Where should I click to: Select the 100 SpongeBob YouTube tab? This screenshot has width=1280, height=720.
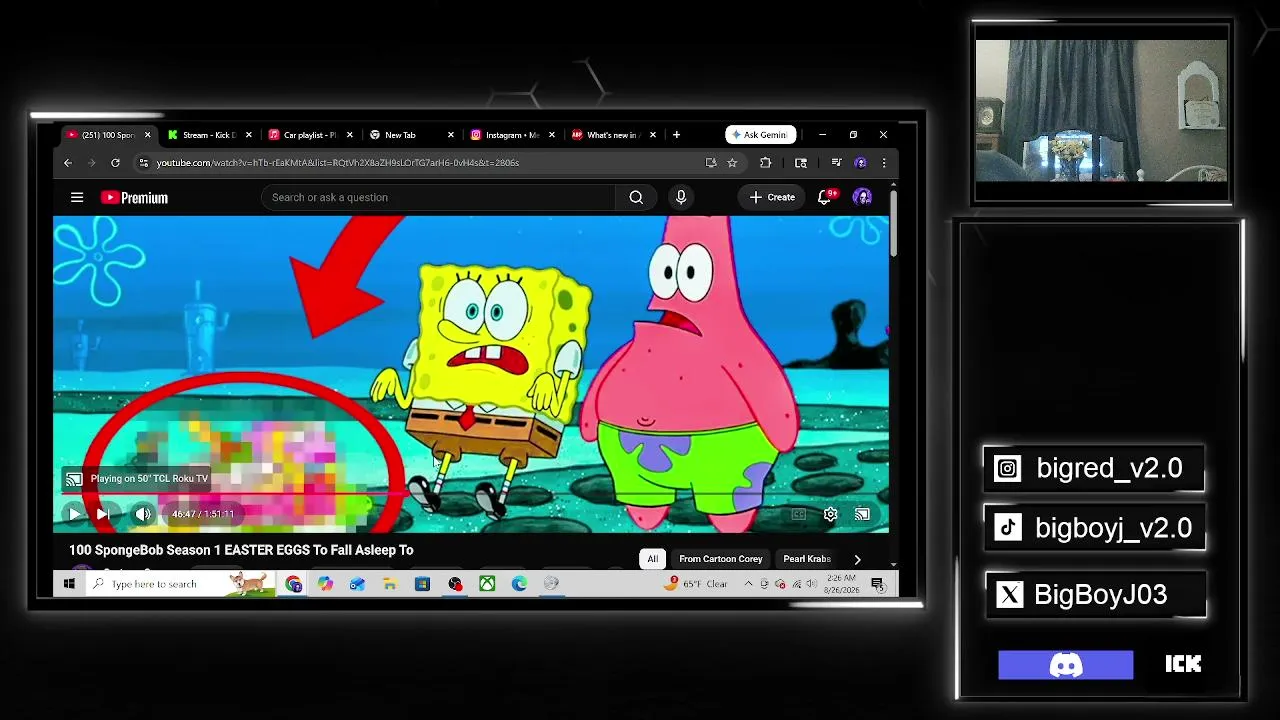coord(107,135)
